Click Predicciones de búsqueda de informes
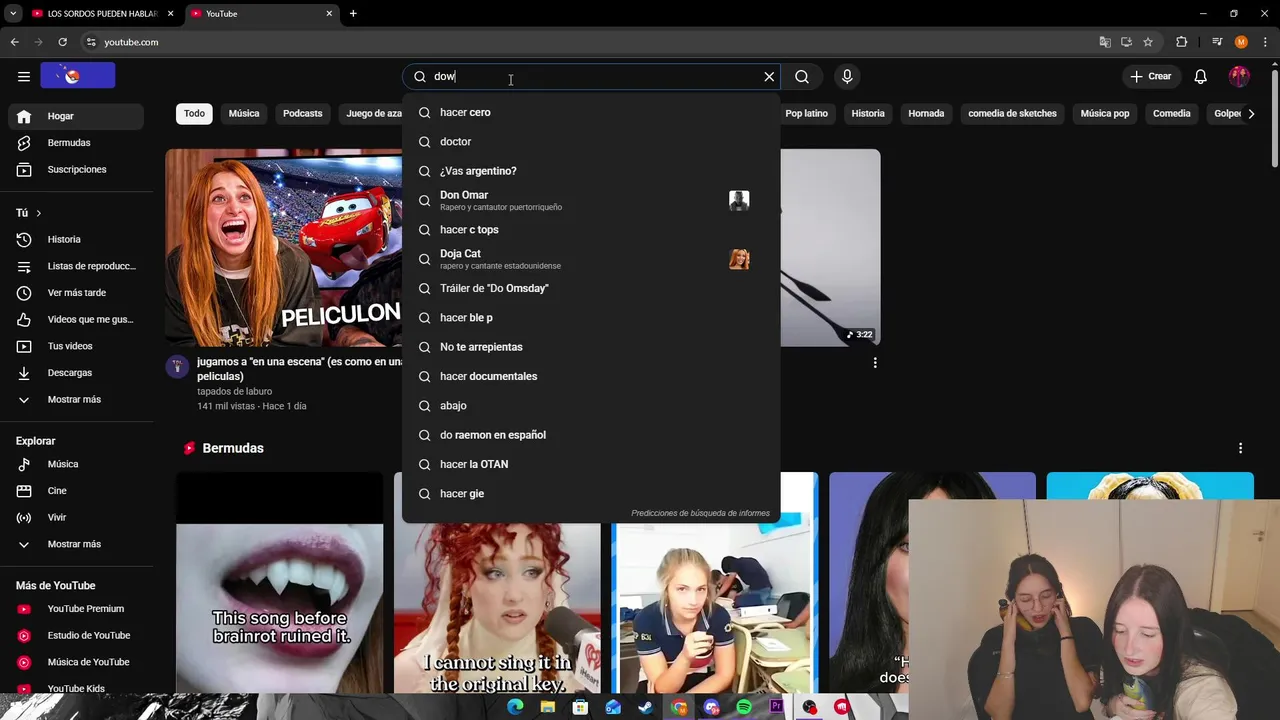This screenshot has width=1280, height=720. click(700, 513)
